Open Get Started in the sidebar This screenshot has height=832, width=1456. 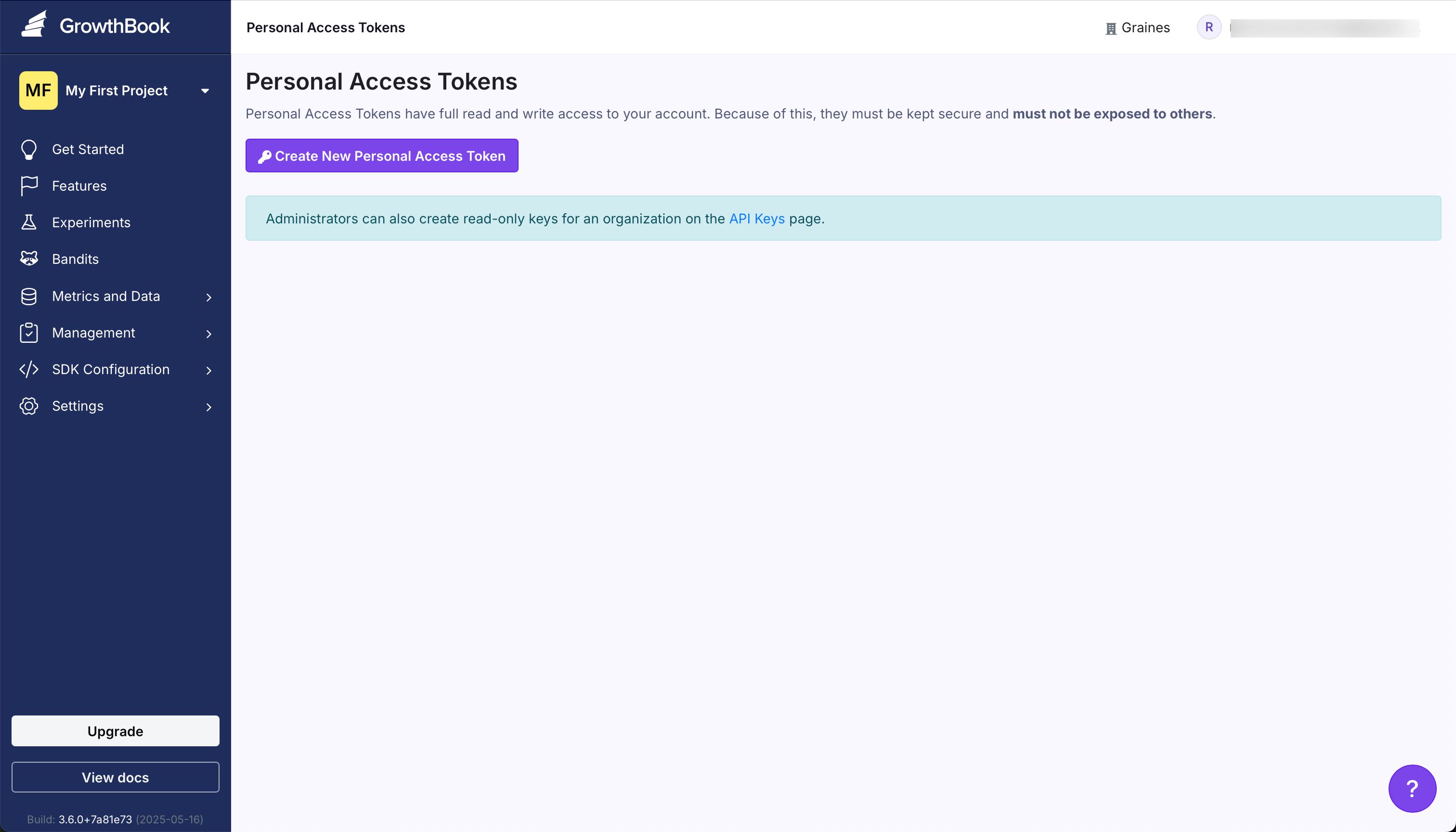tap(88, 149)
